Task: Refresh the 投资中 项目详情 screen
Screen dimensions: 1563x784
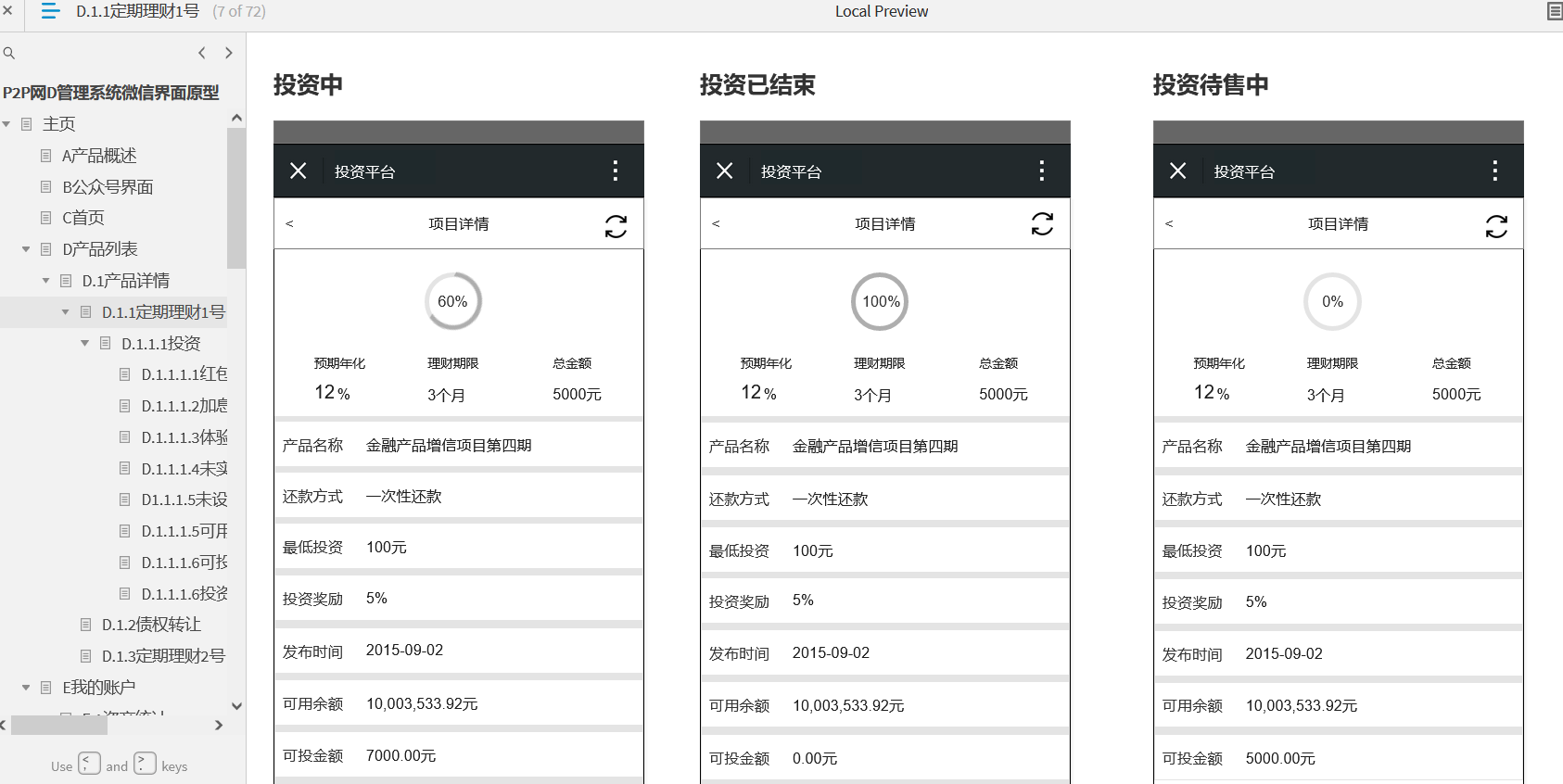Action: point(616,226)
